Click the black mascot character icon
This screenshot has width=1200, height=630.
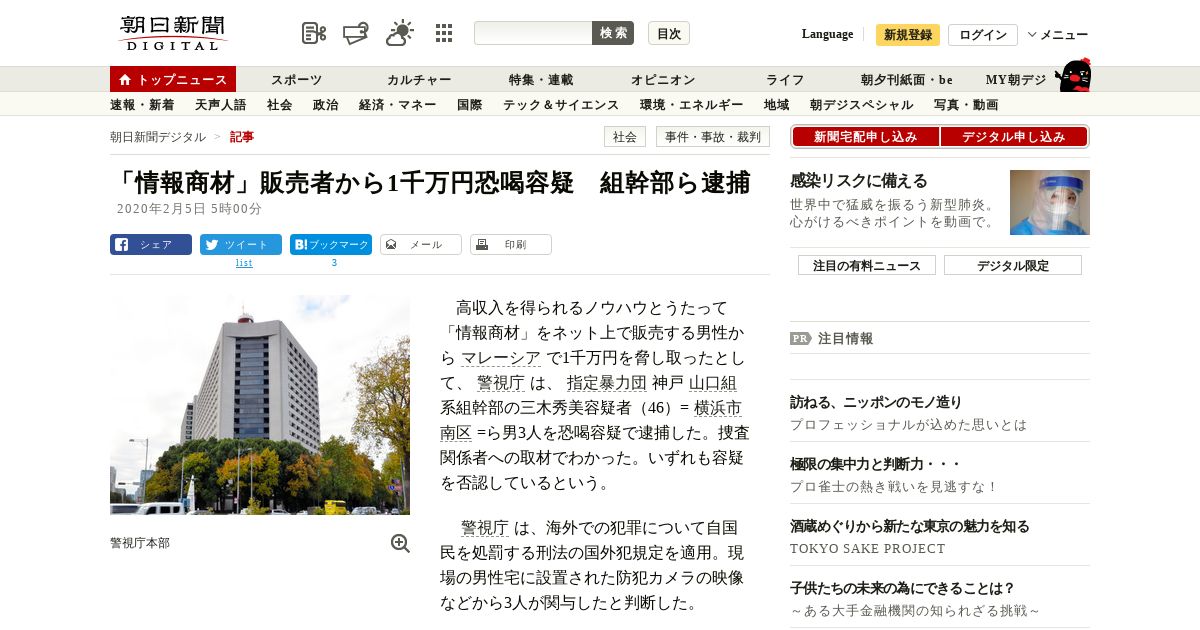[x=1073, y=76]
